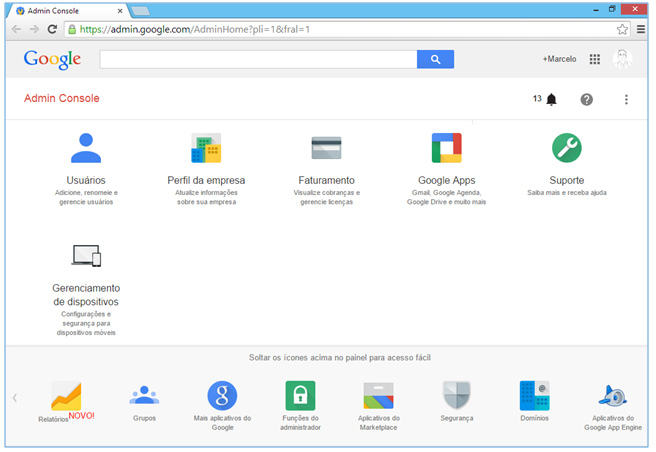Open Funções do administrador lock icon

(300, 395)
